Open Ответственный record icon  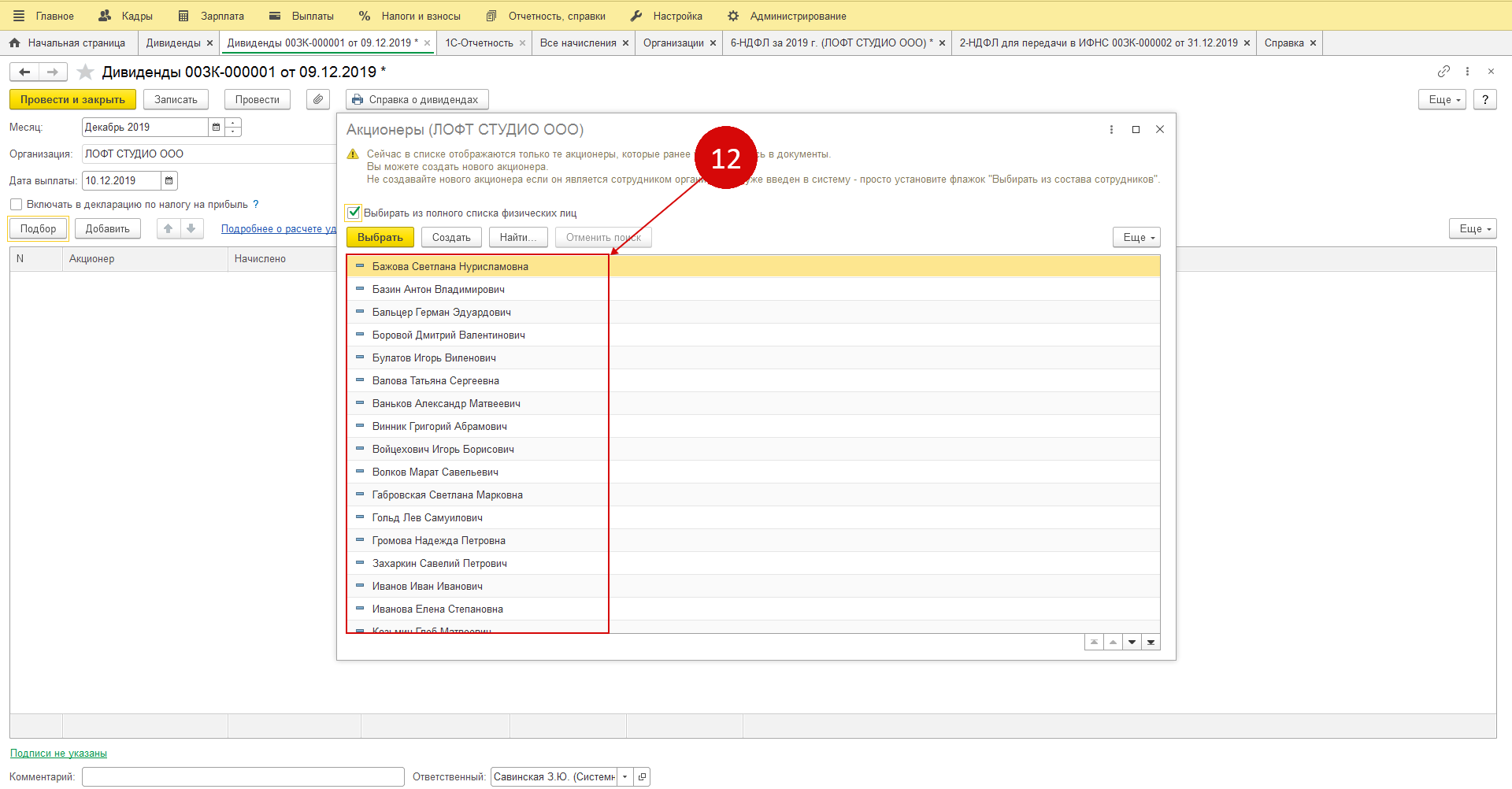[x=642, y=776]
